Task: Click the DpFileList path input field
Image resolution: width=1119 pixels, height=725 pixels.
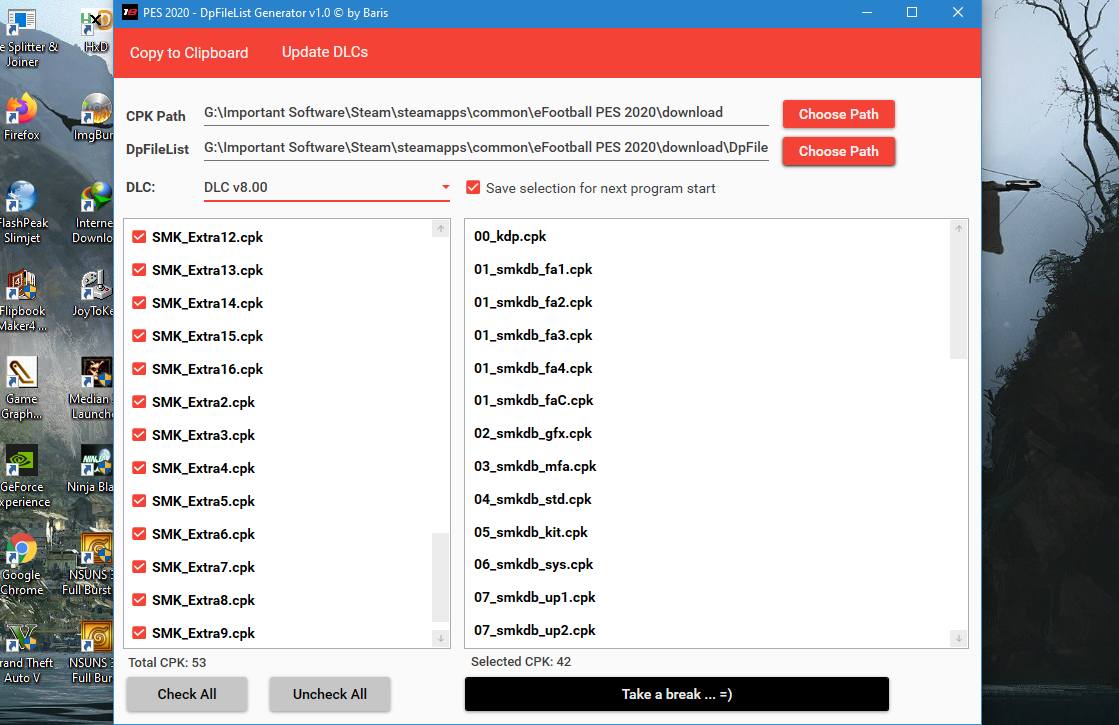Action: [486, 148]
